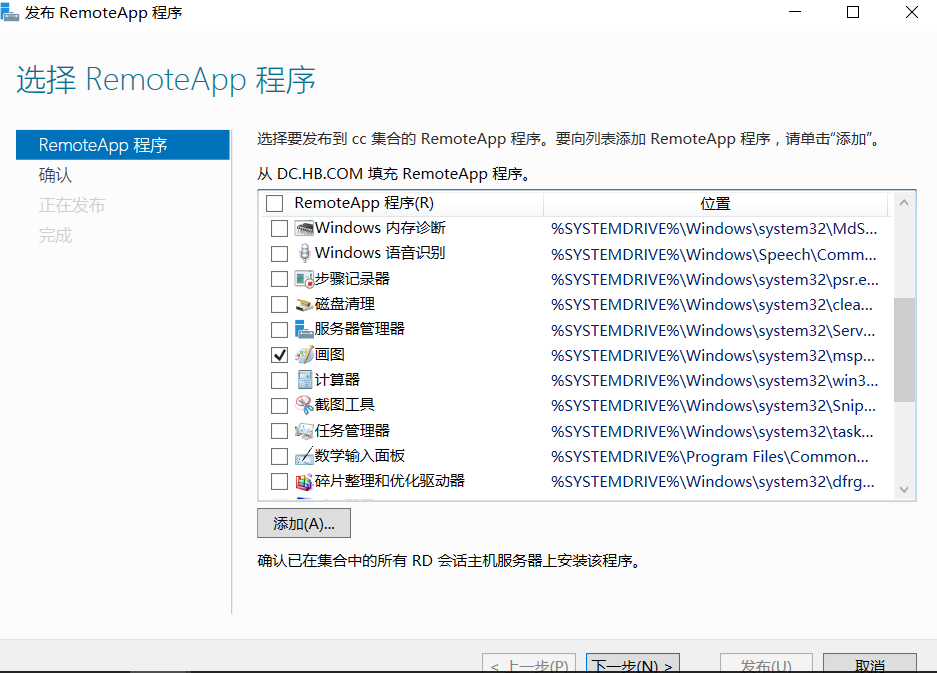This screenshot has width=937, height=673.
Task: Uncheck the 画图 checkbox
Action: pos(279,355)
